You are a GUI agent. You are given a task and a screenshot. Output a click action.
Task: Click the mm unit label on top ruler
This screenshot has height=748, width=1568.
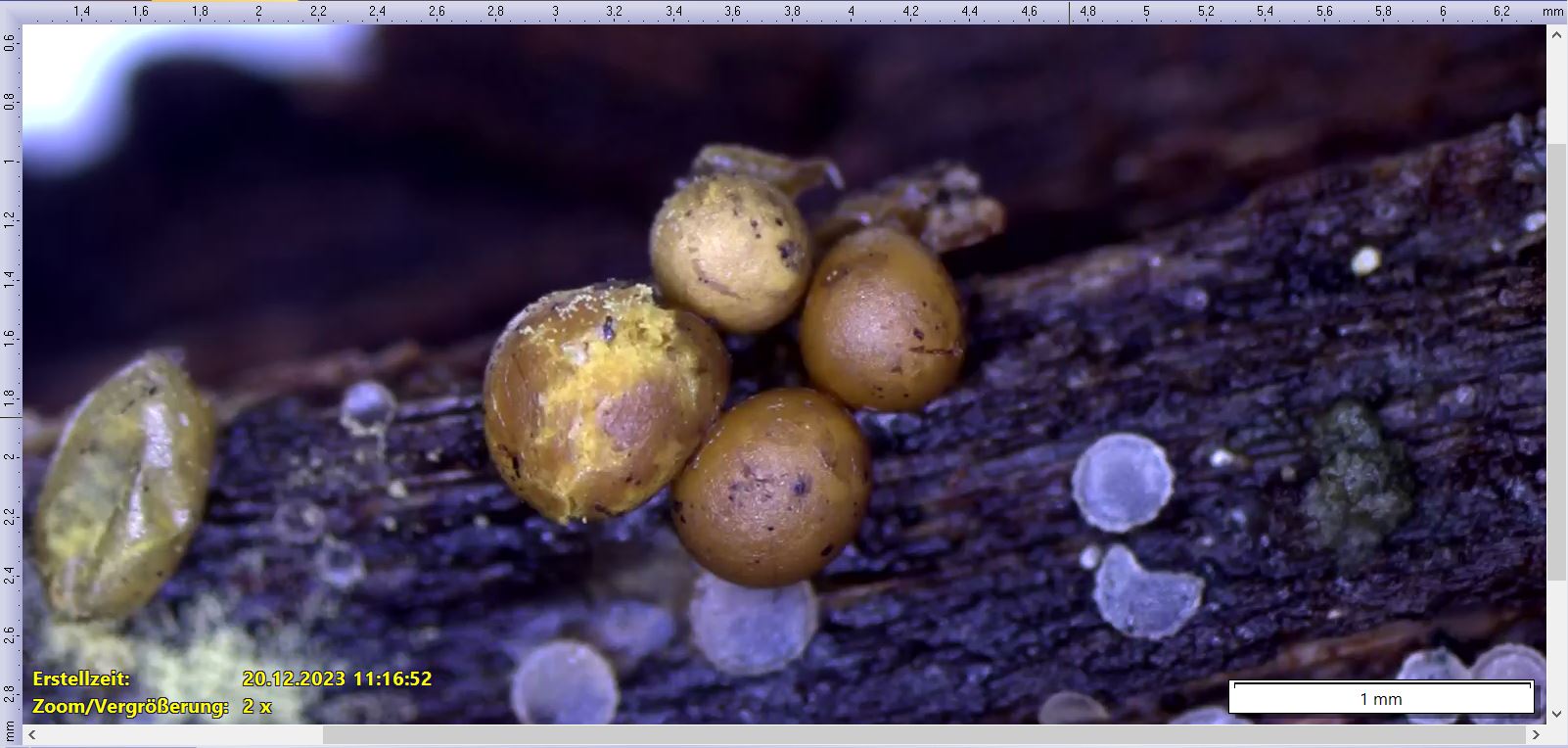pos(1552,12)
